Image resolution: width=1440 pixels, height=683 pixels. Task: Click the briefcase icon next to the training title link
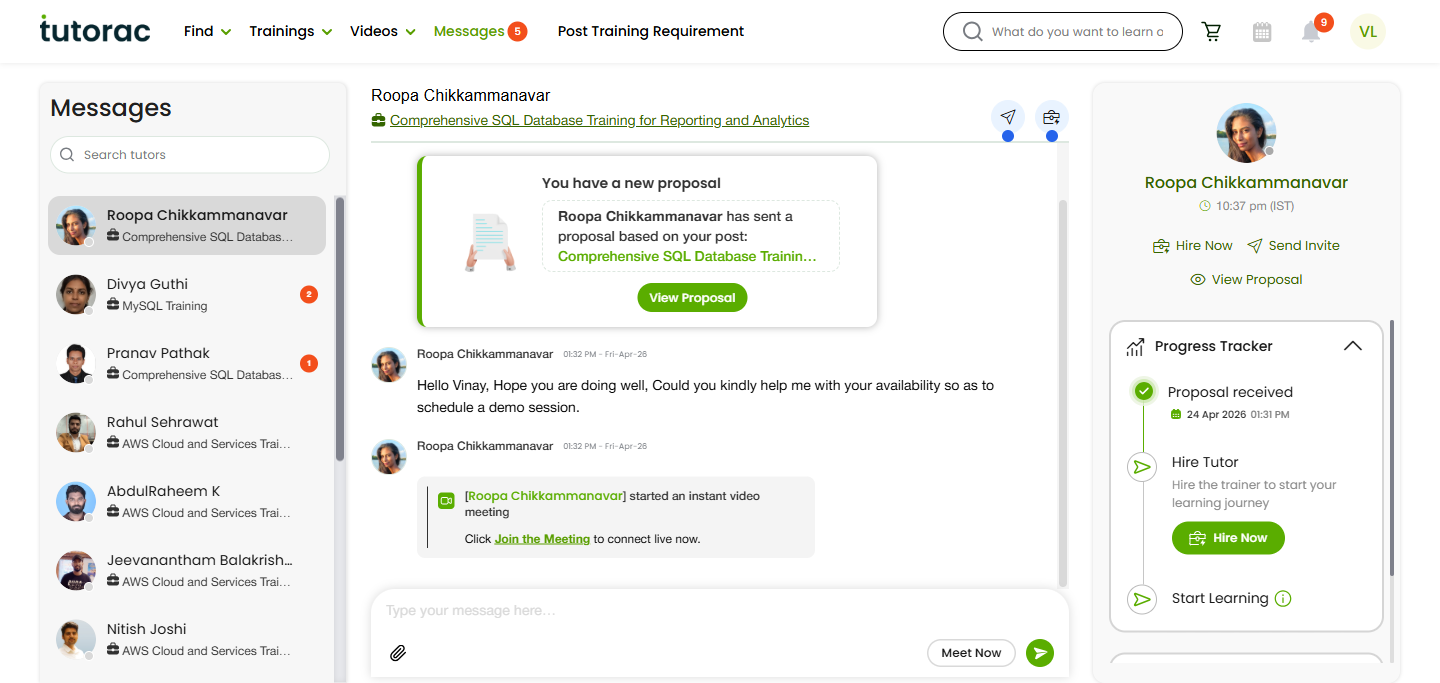coord(378,120)
